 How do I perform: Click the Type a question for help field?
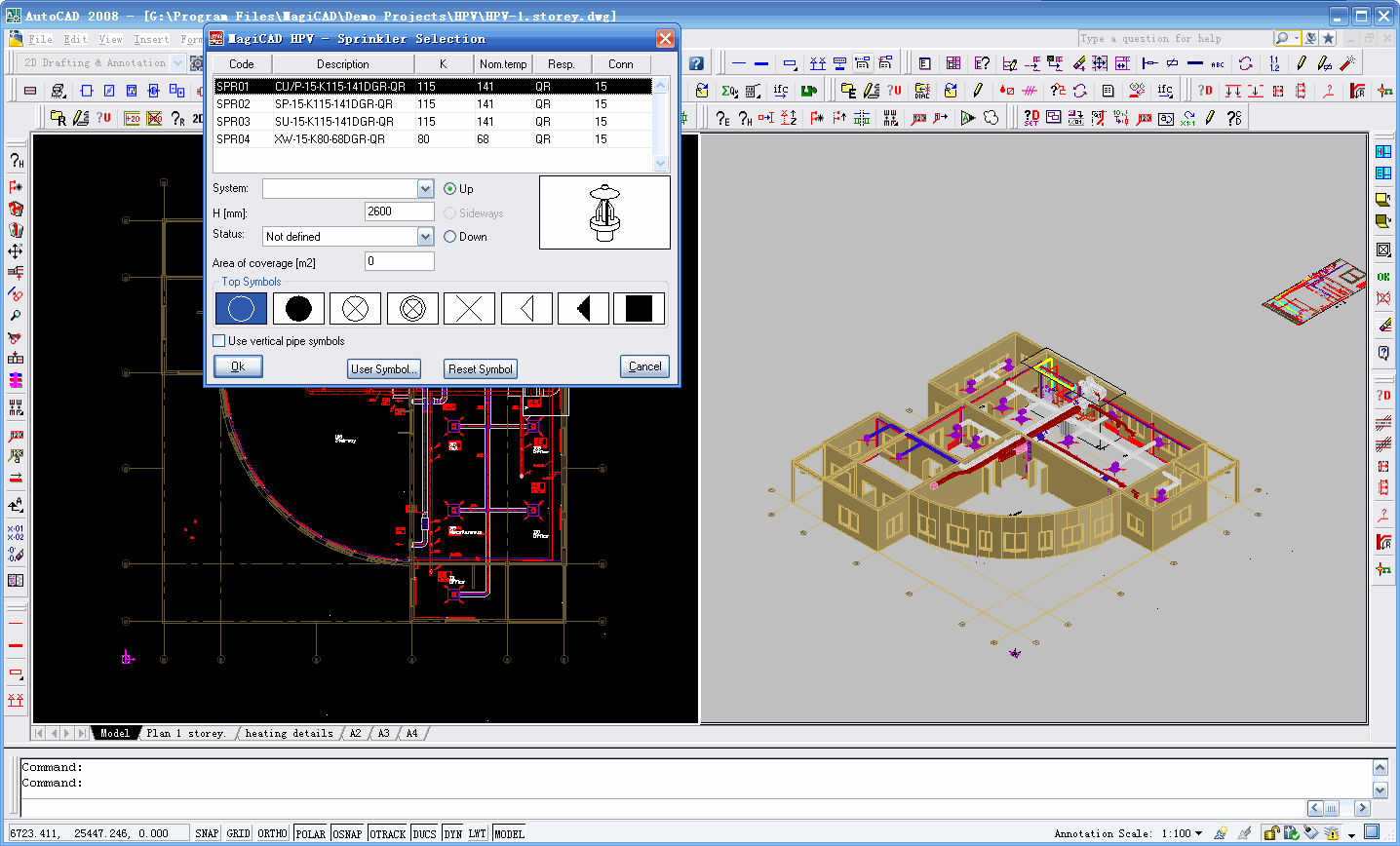click(x=1175, y=38)
